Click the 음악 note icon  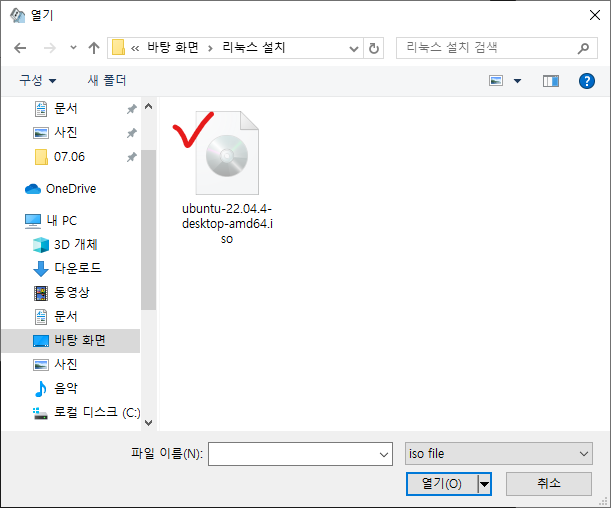click(x=41, y=389)
